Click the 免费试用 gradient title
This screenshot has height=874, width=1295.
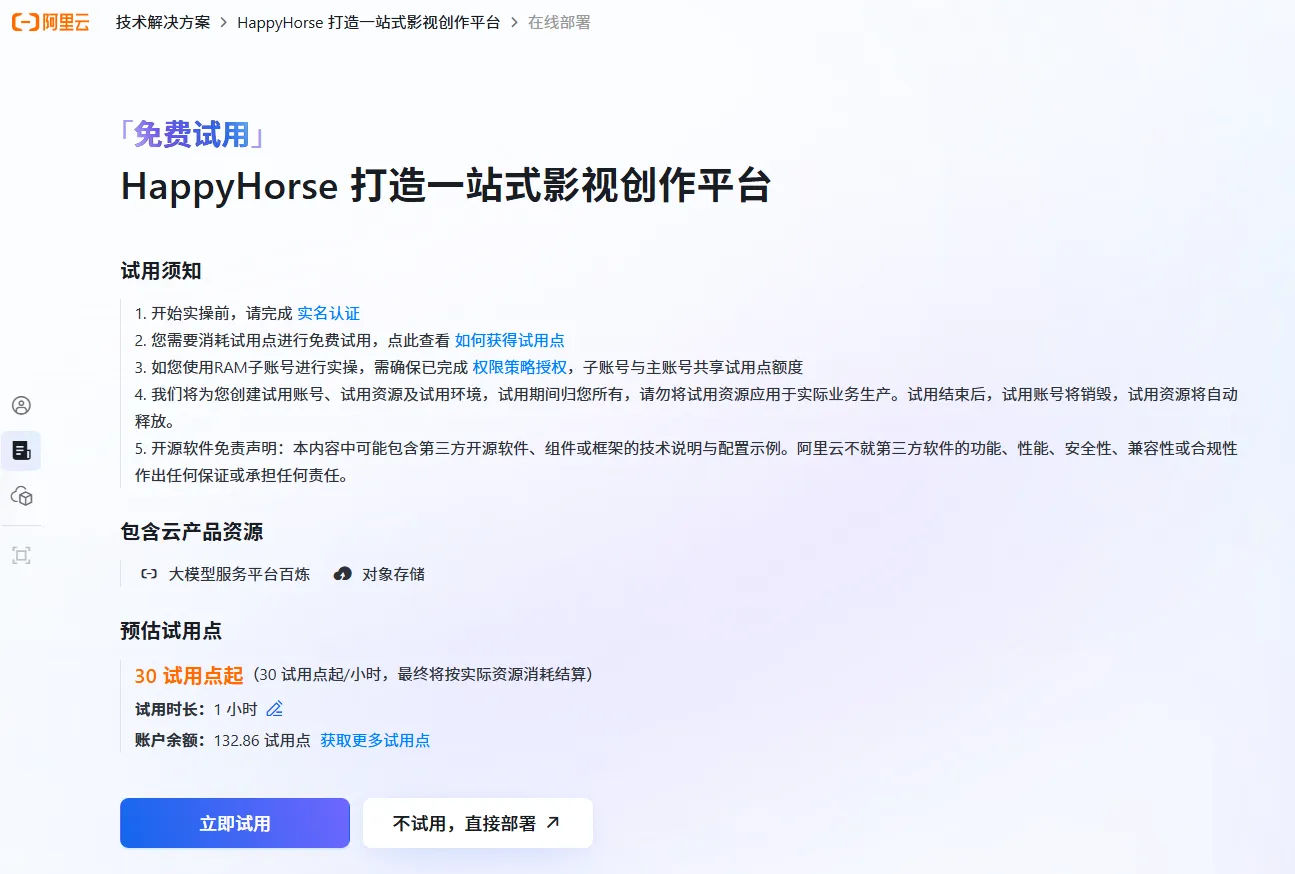click(x=192, y=134)
